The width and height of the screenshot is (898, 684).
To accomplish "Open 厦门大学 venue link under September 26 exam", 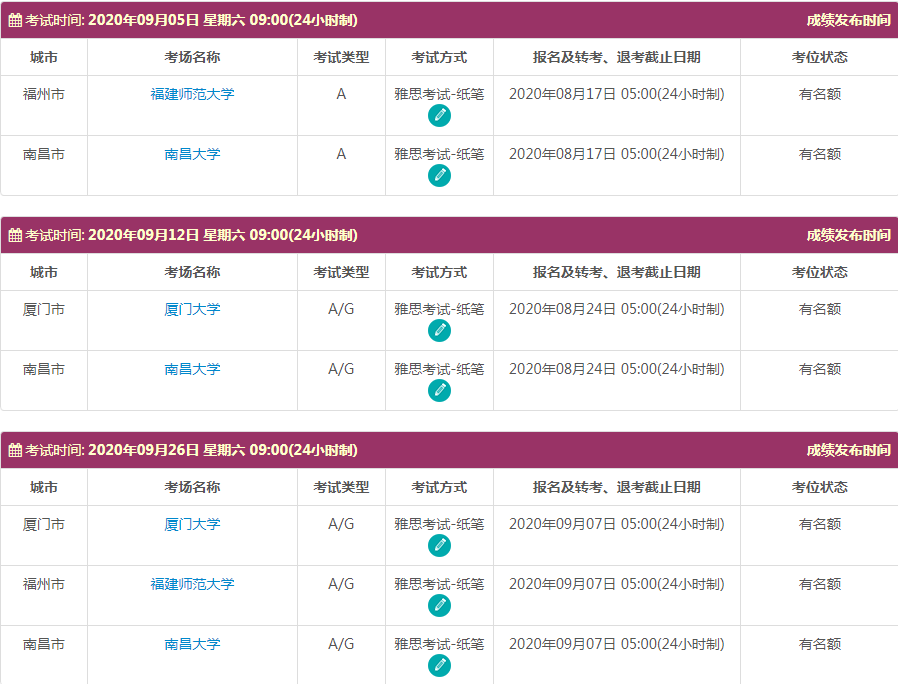I will click(x=192, y=524).
